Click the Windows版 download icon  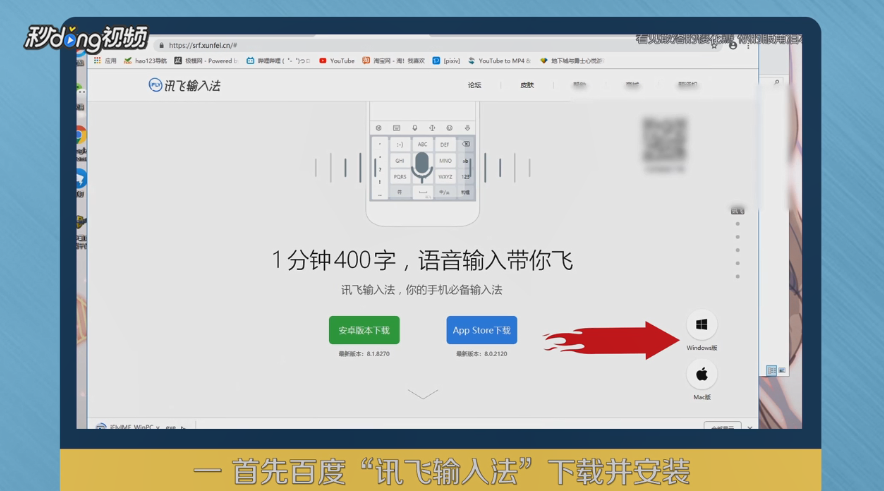701,325
